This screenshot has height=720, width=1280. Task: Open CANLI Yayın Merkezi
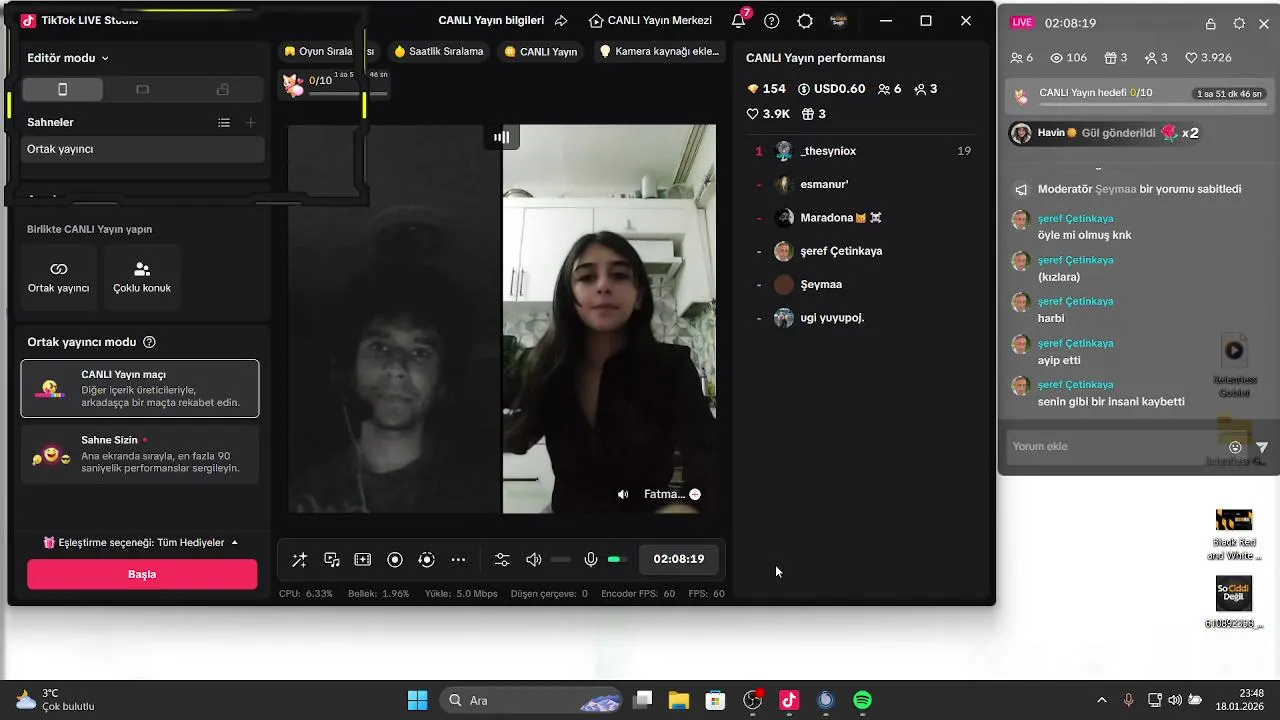pyautogui.click(x=651, y=20)
